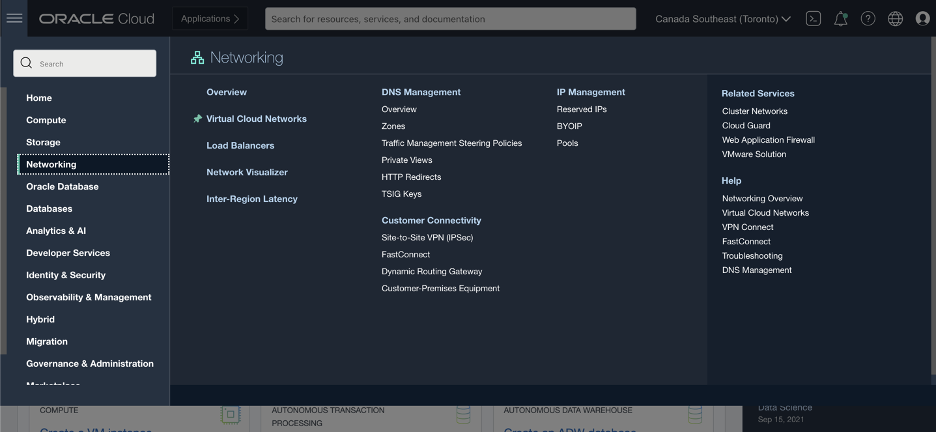The width and height of the screenshot is (936, 432).
Task: Open the Cloud Shell developer tools icon
Action: point(813,18)
